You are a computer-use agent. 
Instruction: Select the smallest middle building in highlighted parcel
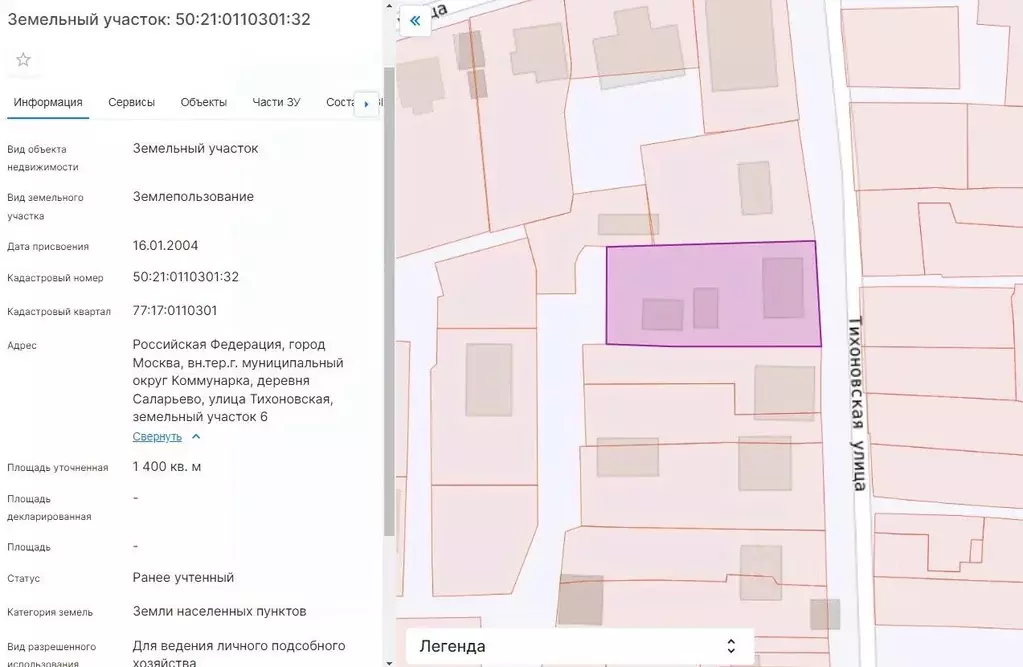(706, 308)
